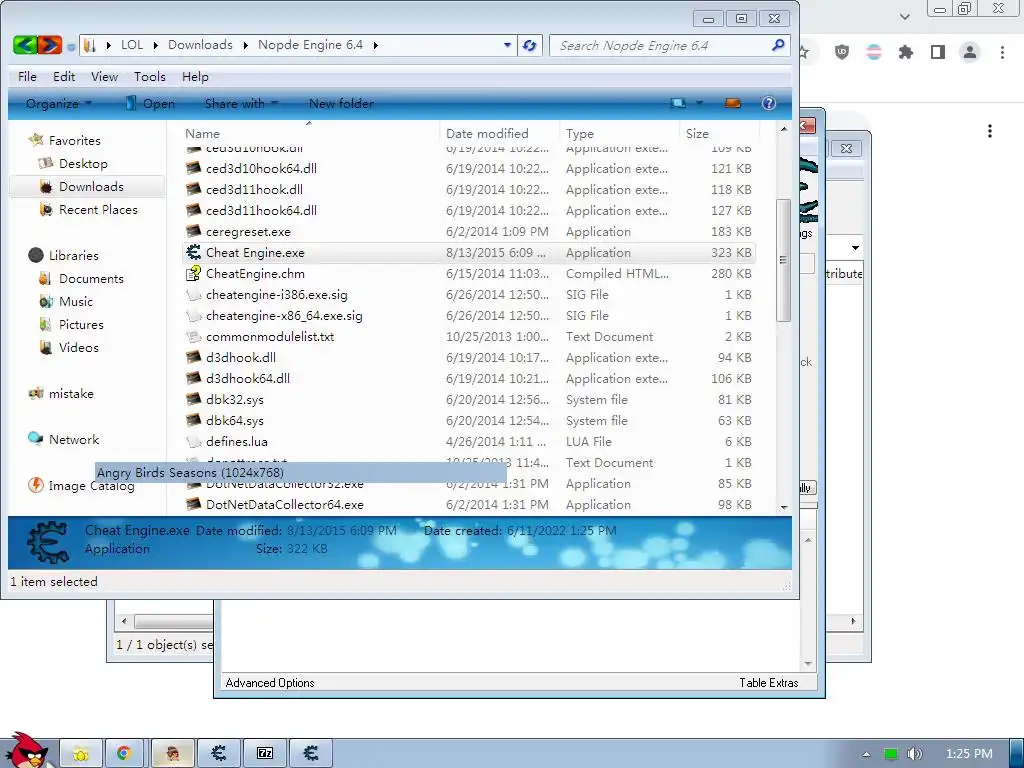The width and height of the screenshot is (1024, 768).
Task: Expand the arrow after Downloads breadcrumb
Action: tap(246, 45)
